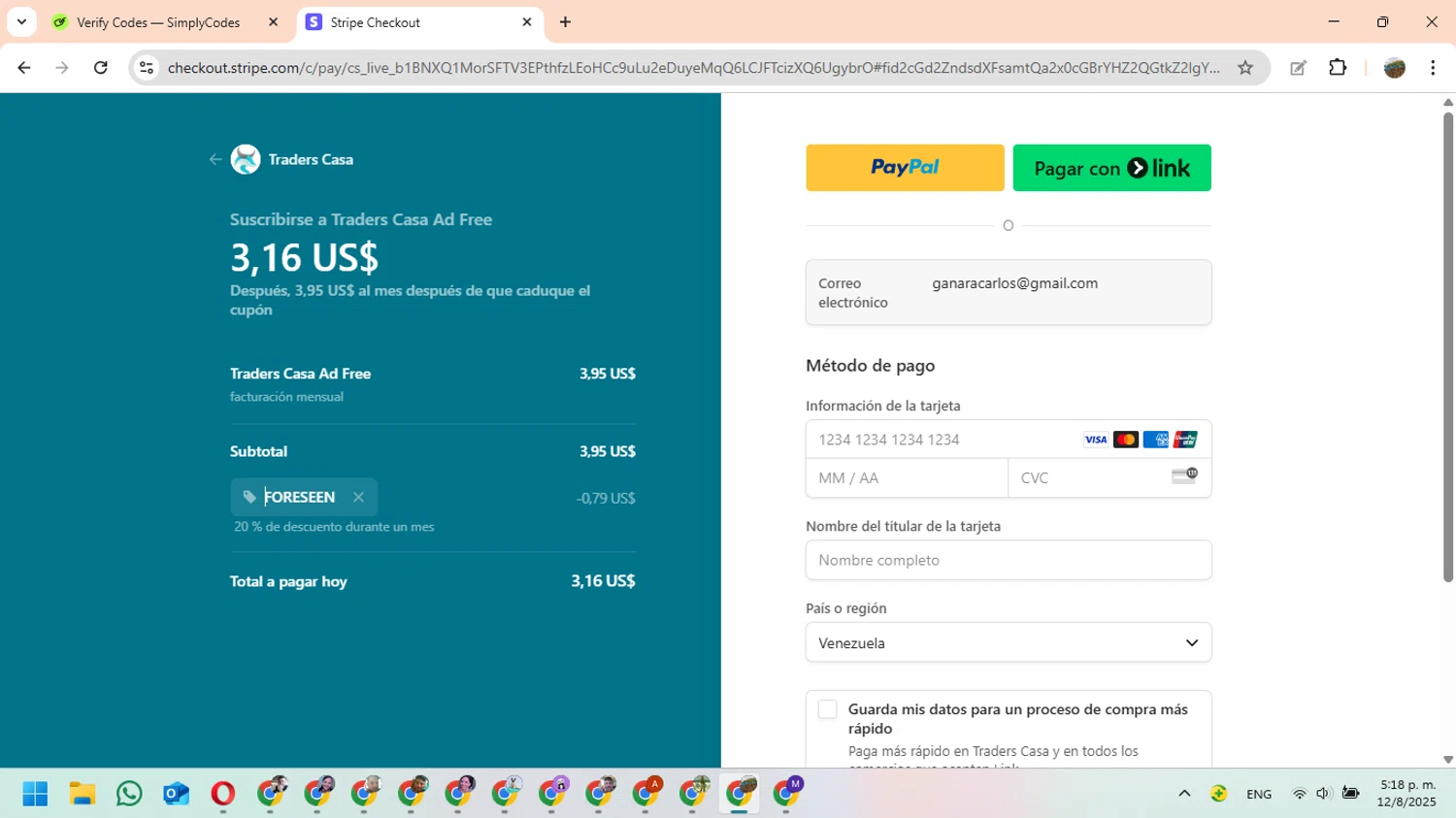Switch to the Verify Codes — SimplyCodes tab
Viewport: 1456px width, 818px height.
158,22
